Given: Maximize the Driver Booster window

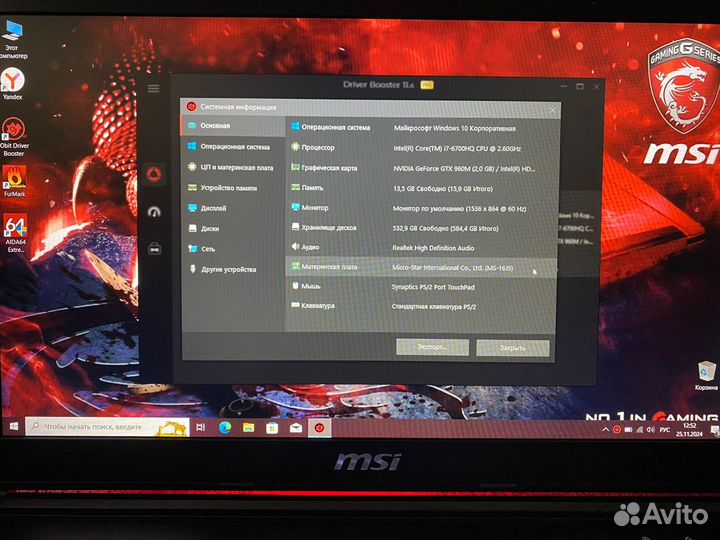Looking at the screenshot, I should pos(580,86).
